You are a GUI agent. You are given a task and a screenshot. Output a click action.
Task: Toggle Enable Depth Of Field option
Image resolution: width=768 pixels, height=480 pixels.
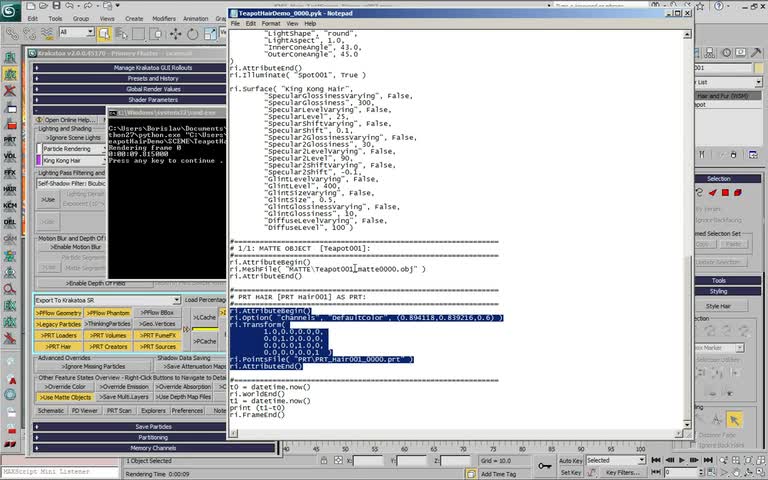pos(96,283)
